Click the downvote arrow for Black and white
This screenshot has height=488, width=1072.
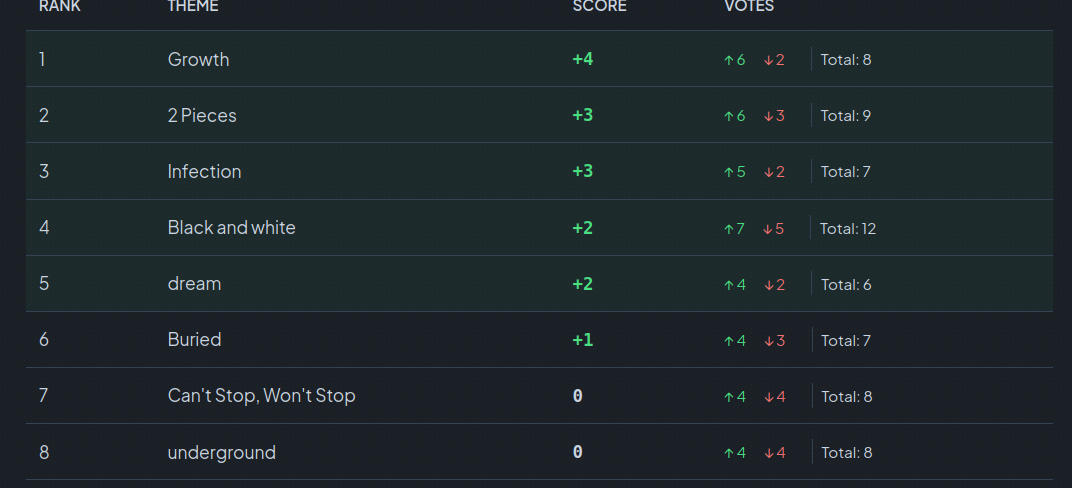pyautogui.click(x=768, y=229)
